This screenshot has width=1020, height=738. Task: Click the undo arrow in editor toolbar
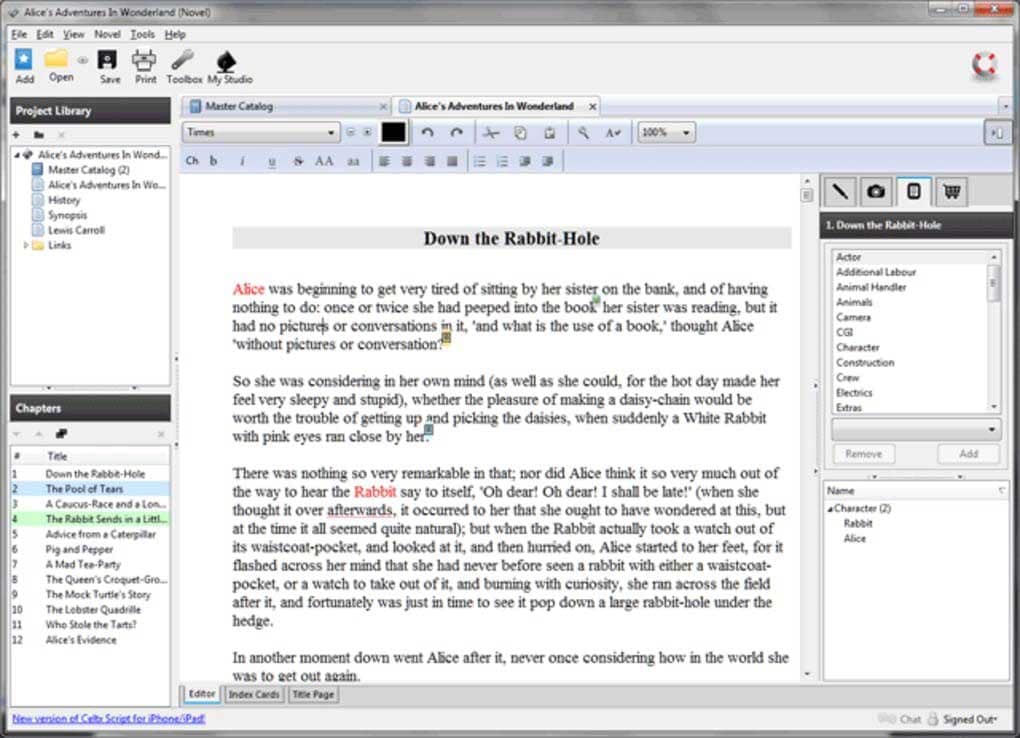pyautogui.click(x=427, y=133)
